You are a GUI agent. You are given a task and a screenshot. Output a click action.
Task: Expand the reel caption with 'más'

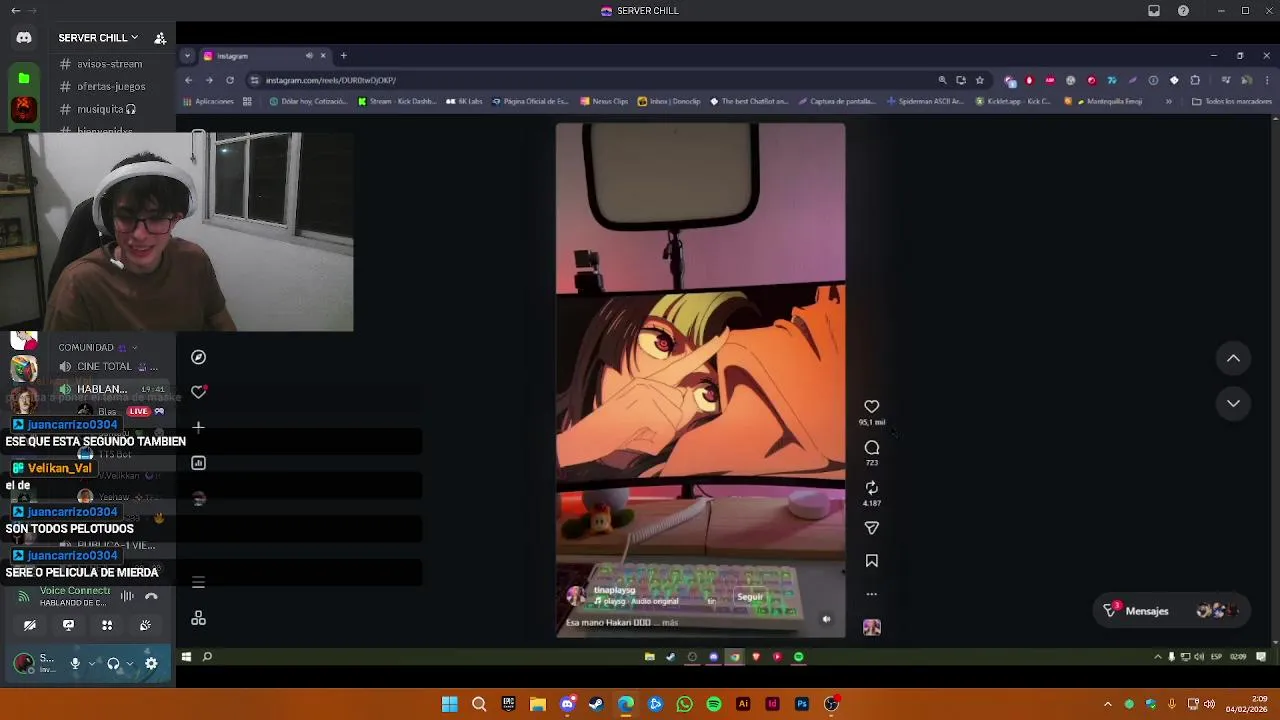tap(670, 622)
